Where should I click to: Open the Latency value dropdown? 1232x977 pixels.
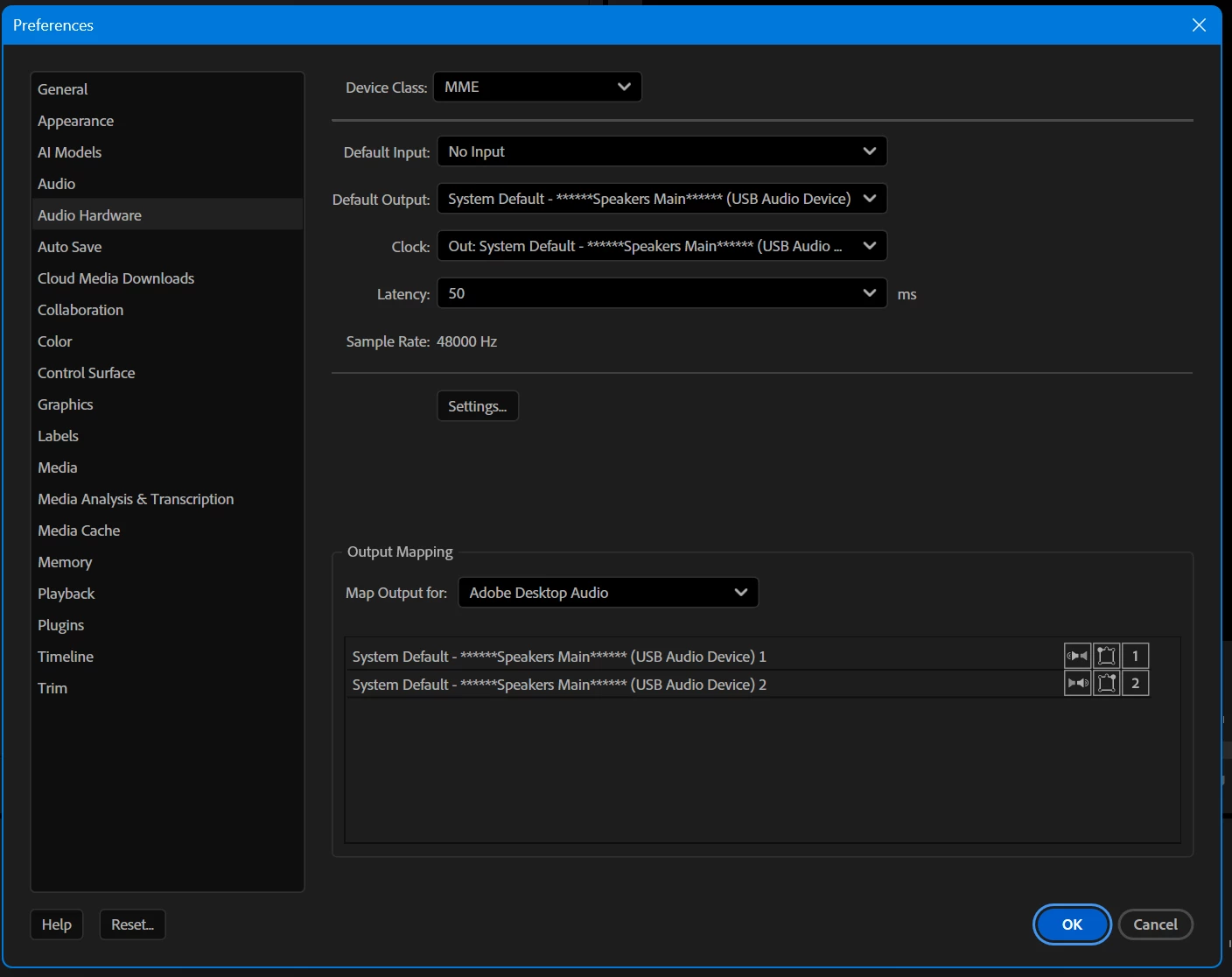(x=661, y=293)
